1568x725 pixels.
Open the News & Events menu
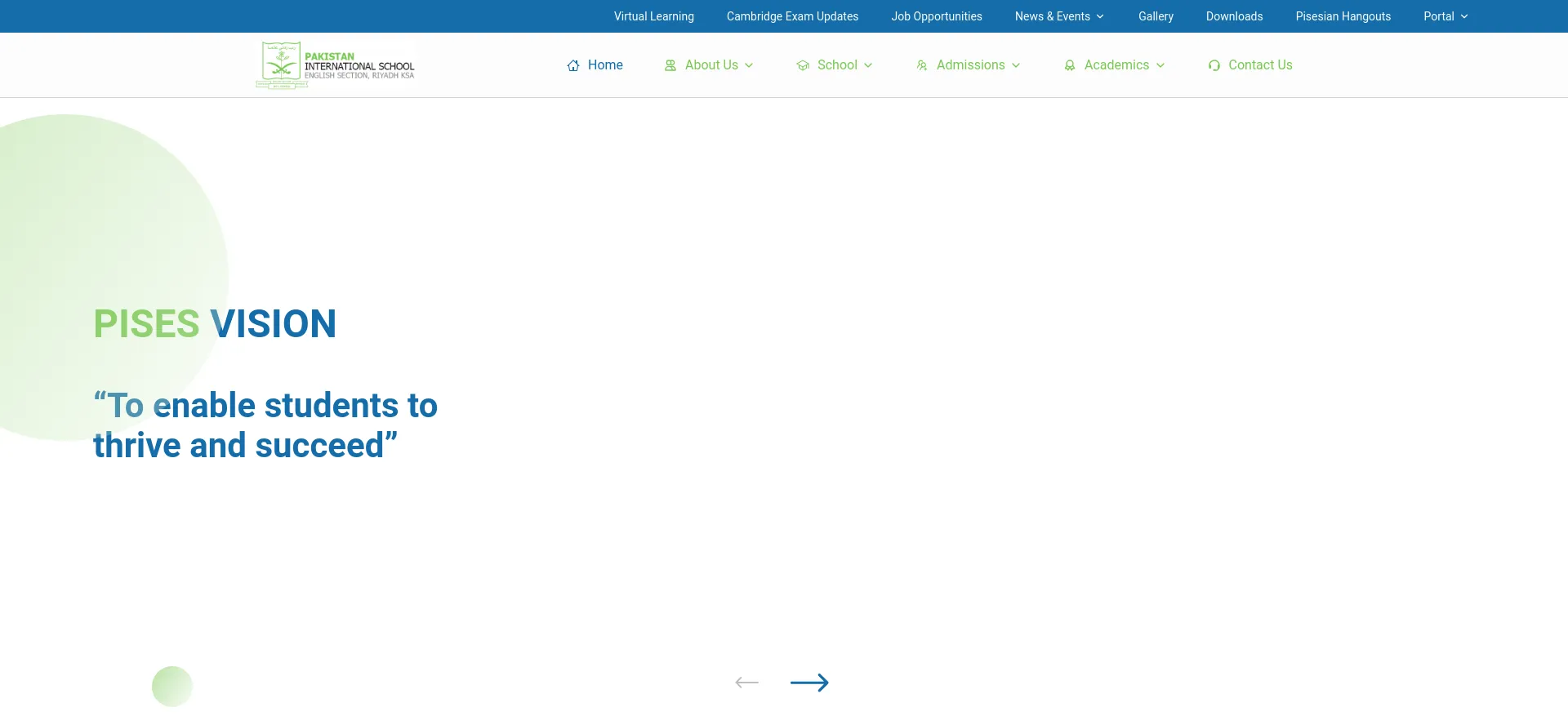[1053, 16]
